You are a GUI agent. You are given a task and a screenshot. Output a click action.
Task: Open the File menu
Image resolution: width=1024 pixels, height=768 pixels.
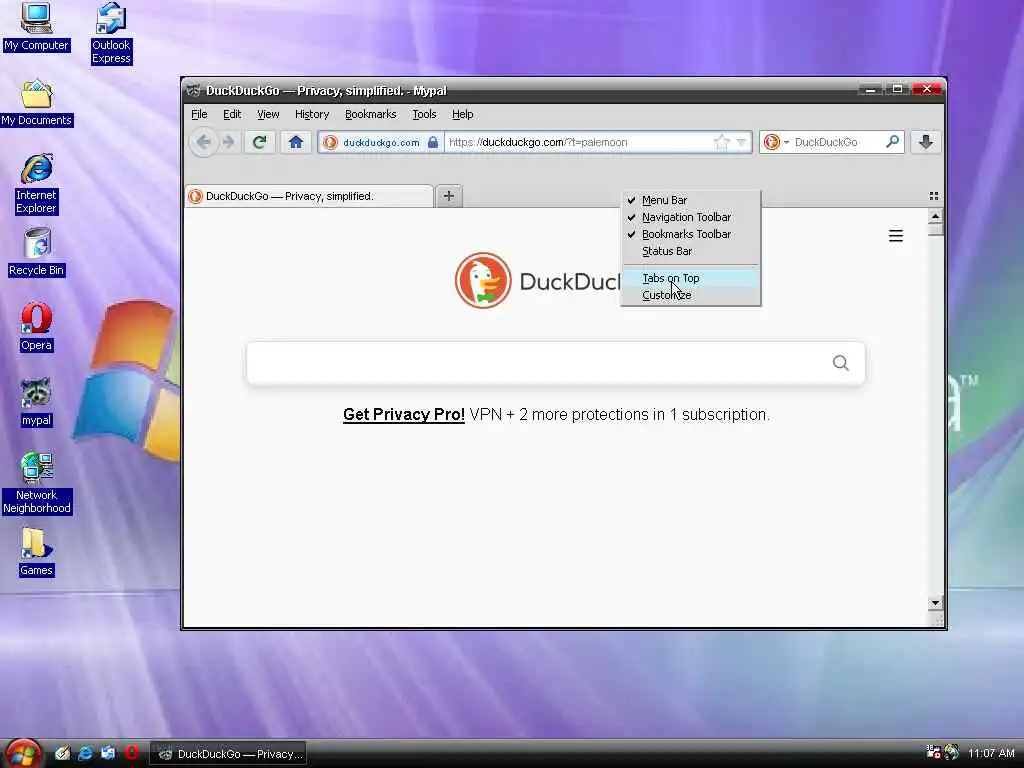click(199, 114)
